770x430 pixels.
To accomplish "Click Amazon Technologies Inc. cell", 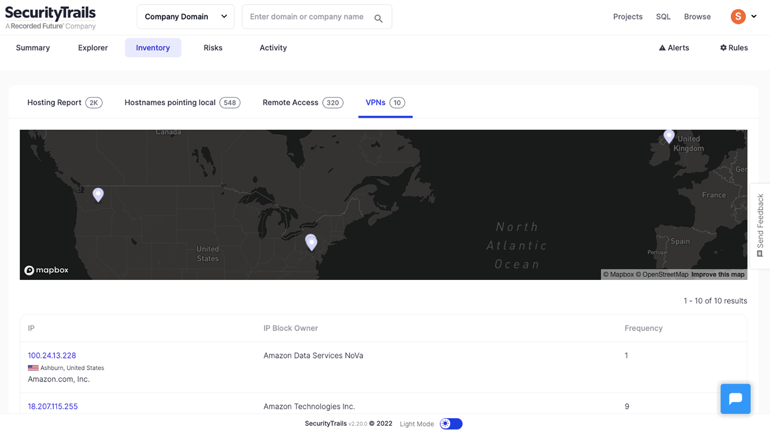I will [309, 406].
